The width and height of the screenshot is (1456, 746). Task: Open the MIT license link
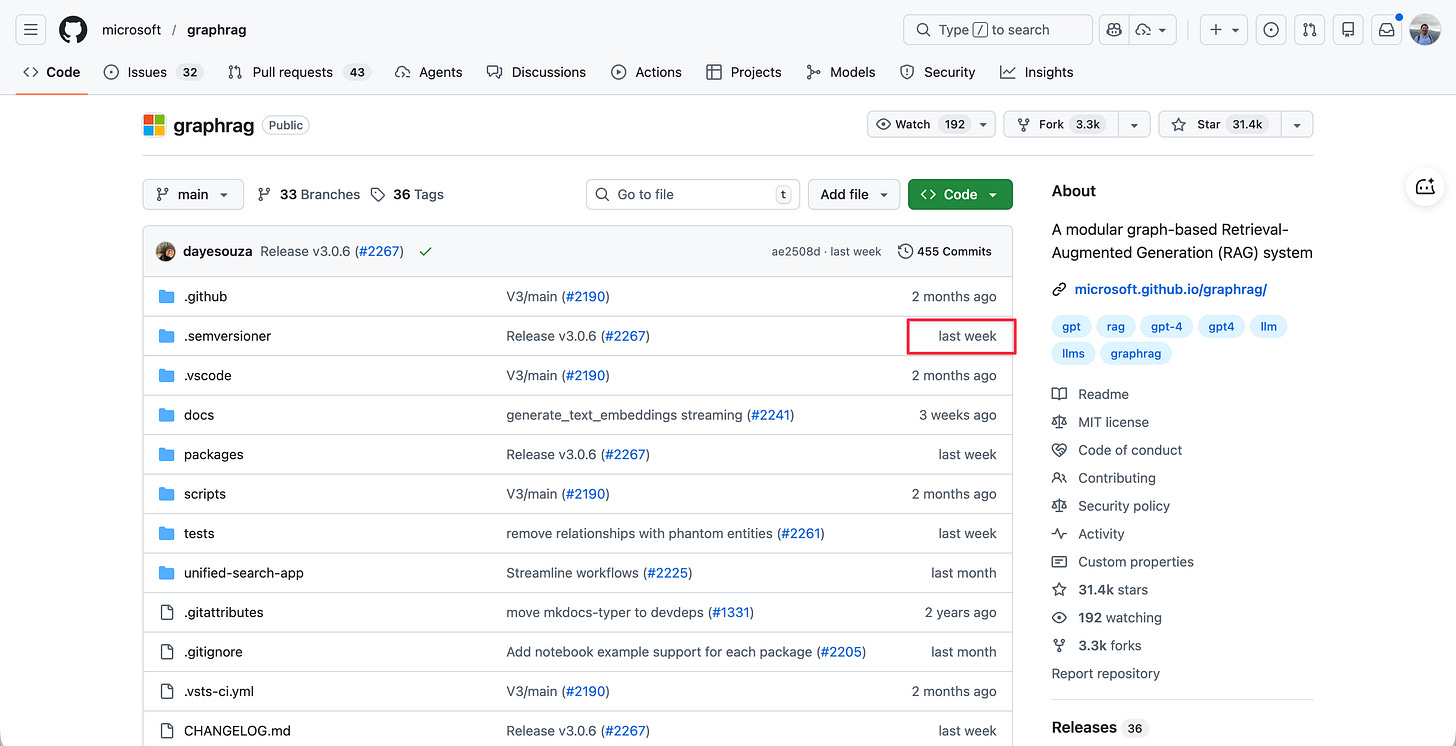click(x=1100, y=422)
